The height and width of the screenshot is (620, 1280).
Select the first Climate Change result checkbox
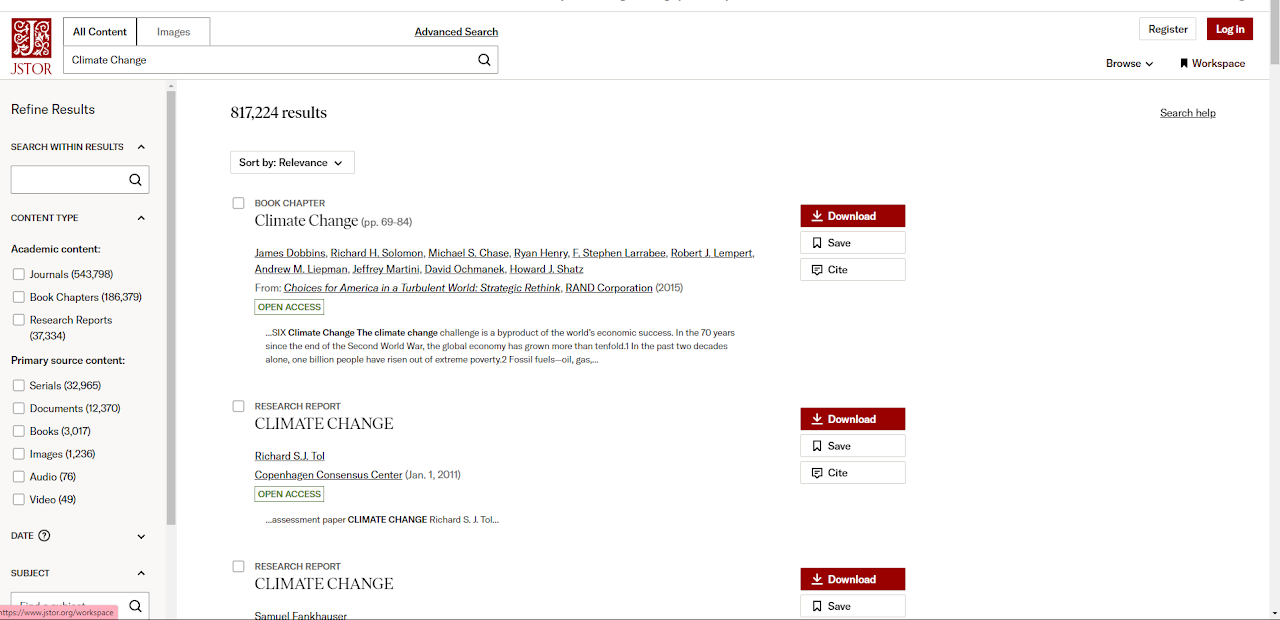point(238,203)
